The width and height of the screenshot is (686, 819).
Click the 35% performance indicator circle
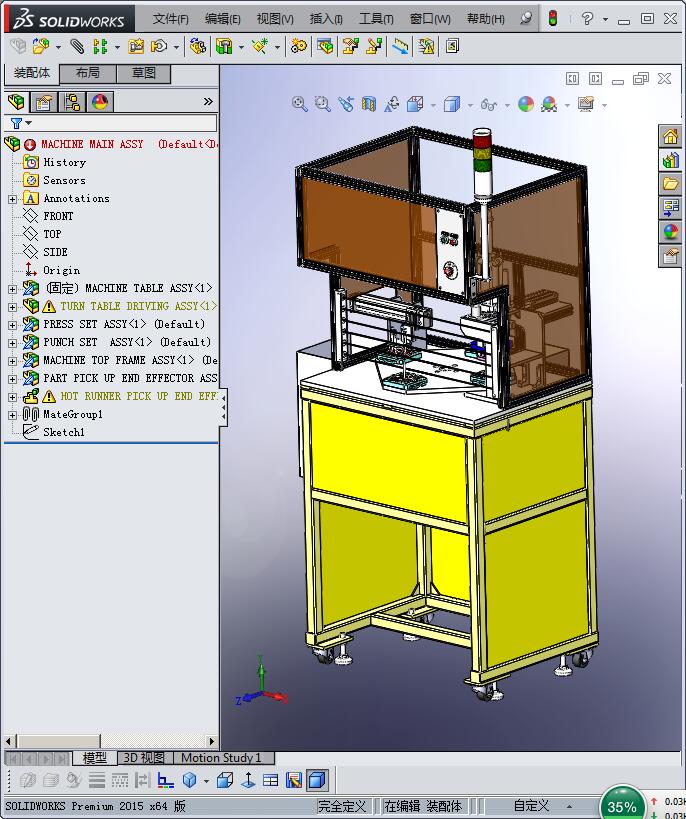(x=622, y=804)
